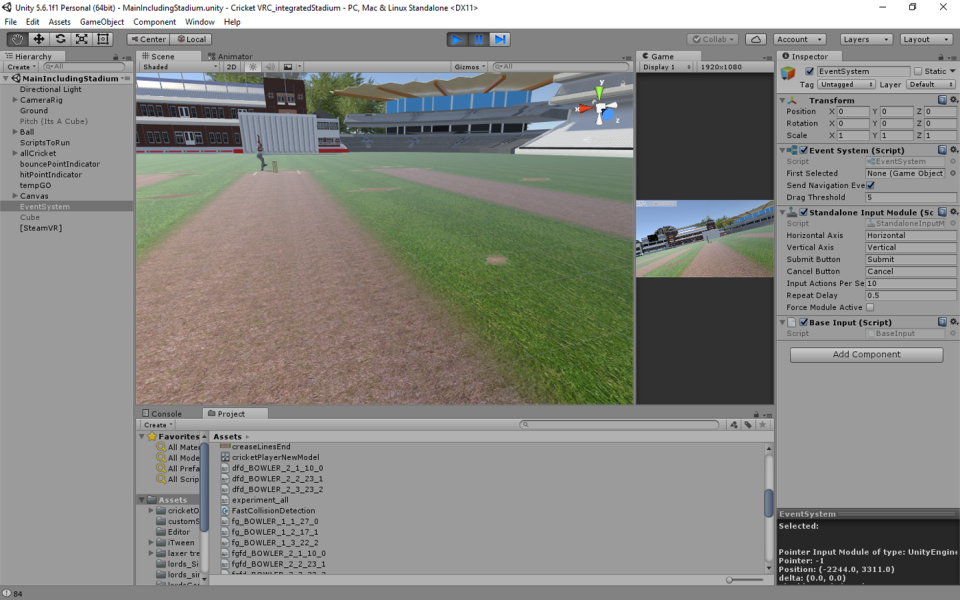The height and width of the screenshot is (600, 960).
Task: Toggle Center pivot mode button
Action: click(148, 39)
